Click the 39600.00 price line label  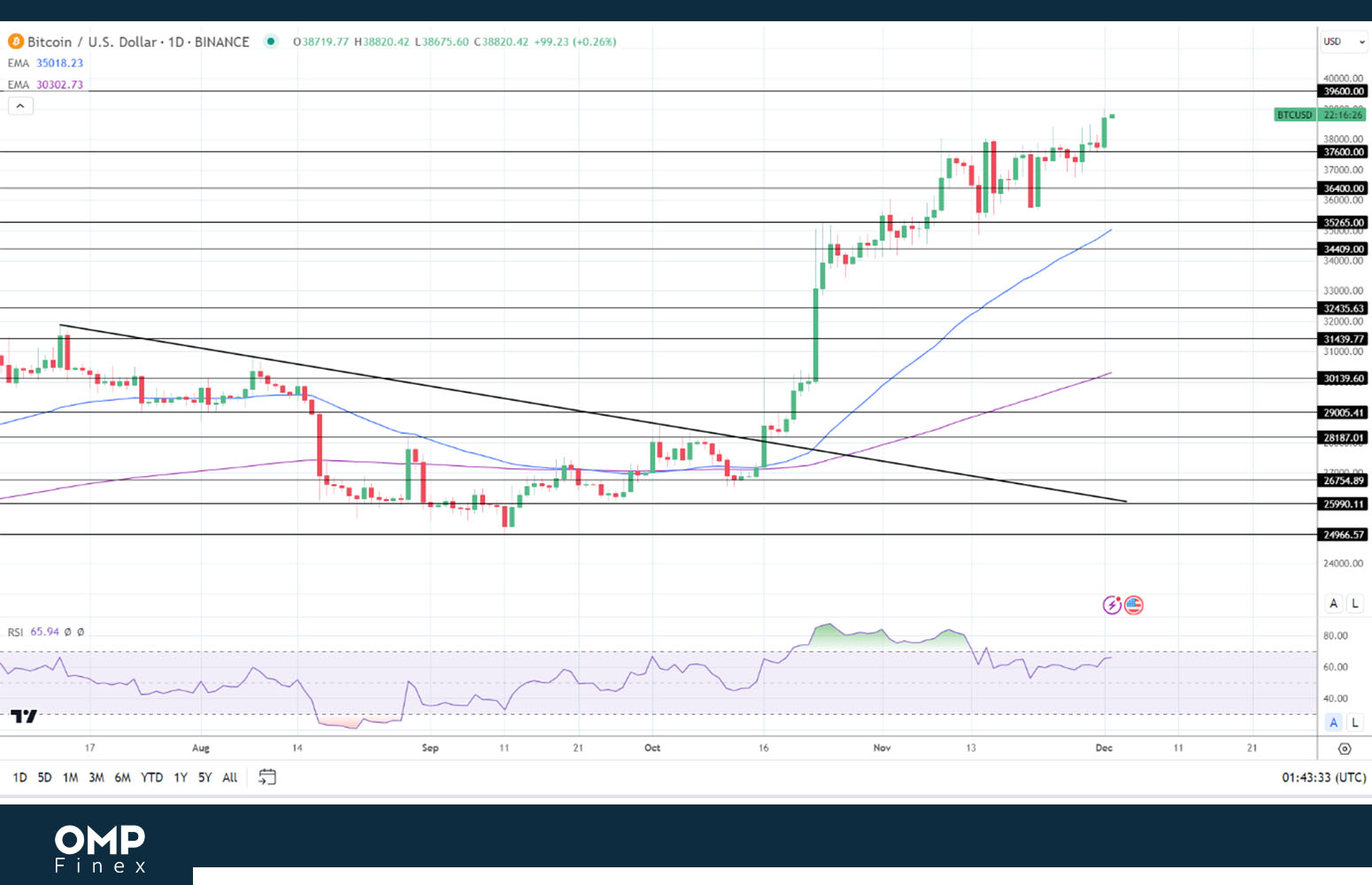[x=1344, y=91]
